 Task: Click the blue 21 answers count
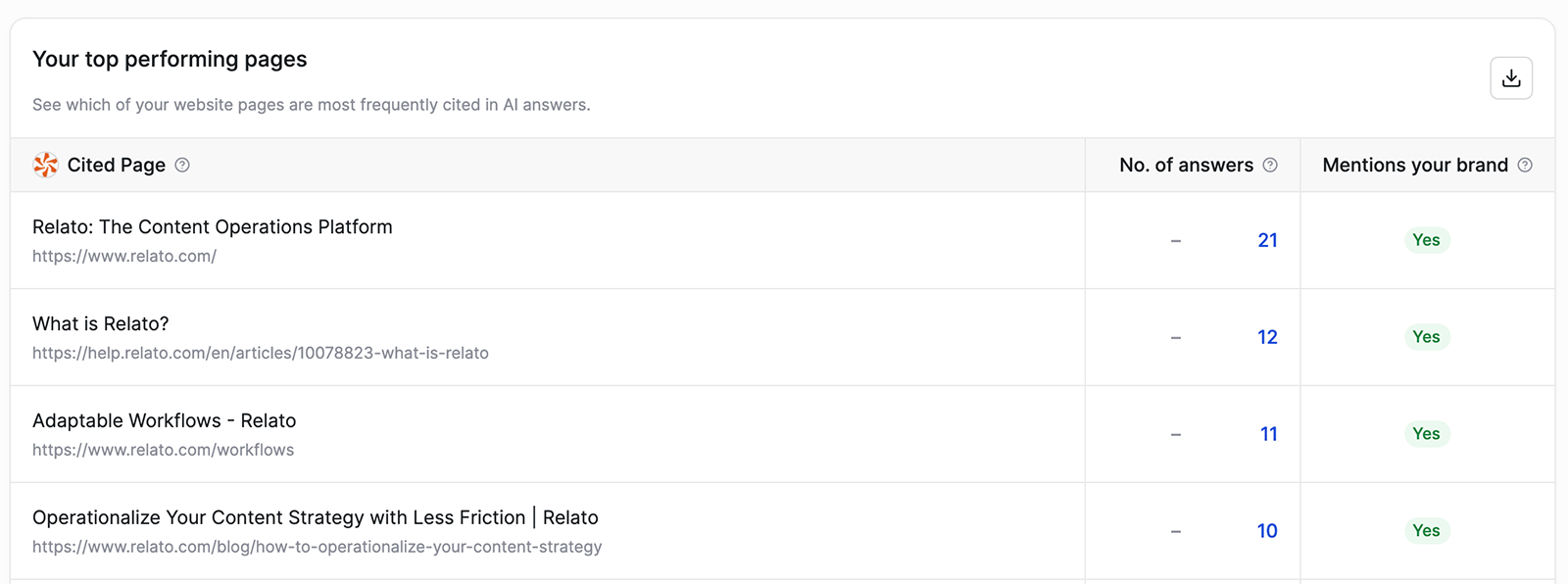click(1268, 240)
